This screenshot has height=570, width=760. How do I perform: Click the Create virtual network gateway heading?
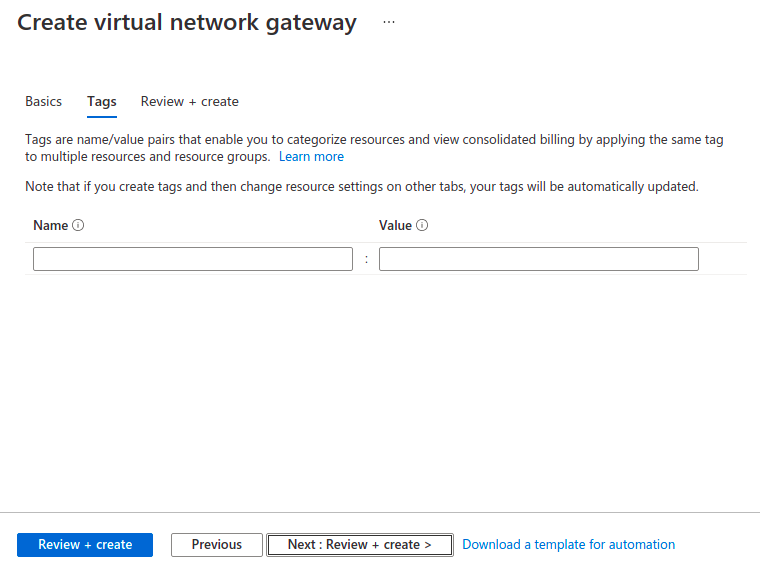(x=187, y=23)
